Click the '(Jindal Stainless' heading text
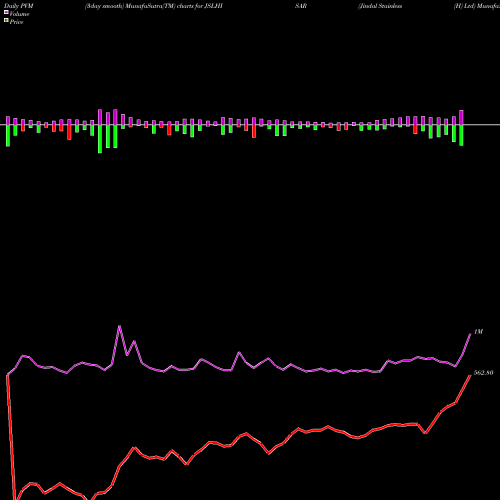Viewport: 500px width, 500px height. tap(380, 6)
